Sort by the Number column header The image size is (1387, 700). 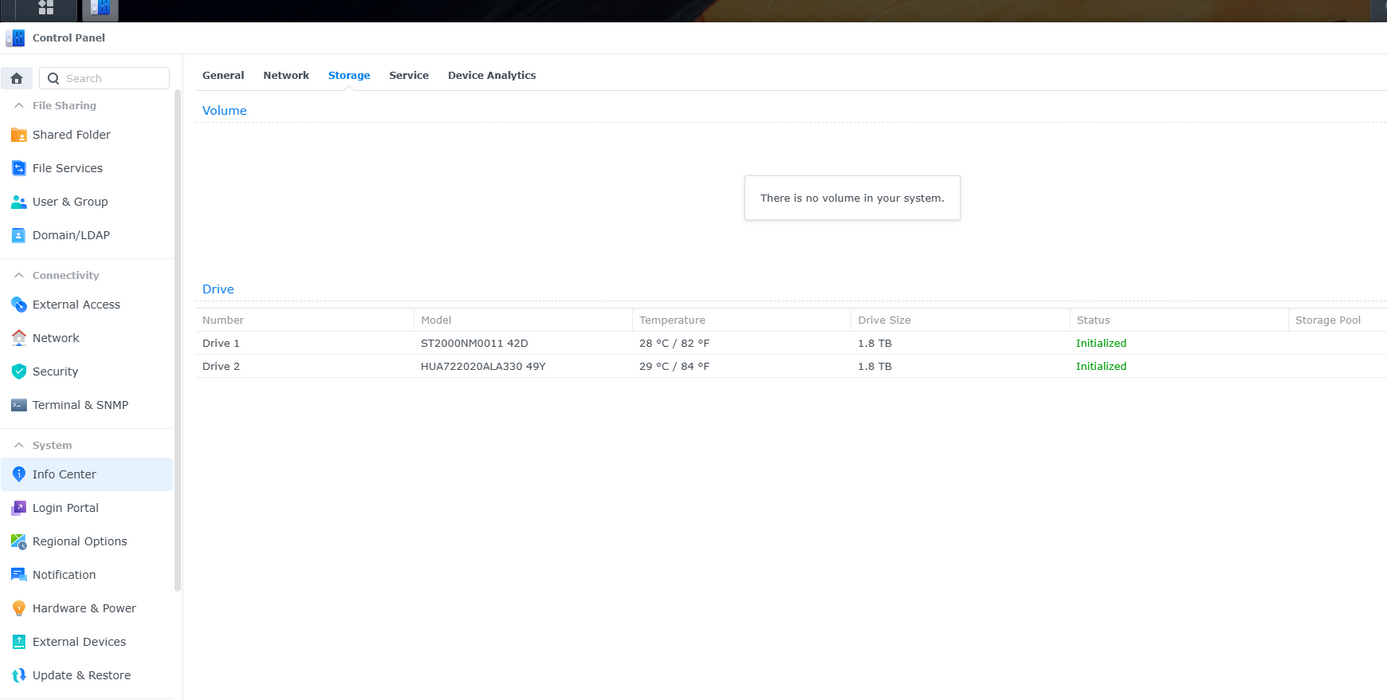click(x=305, y=320)
